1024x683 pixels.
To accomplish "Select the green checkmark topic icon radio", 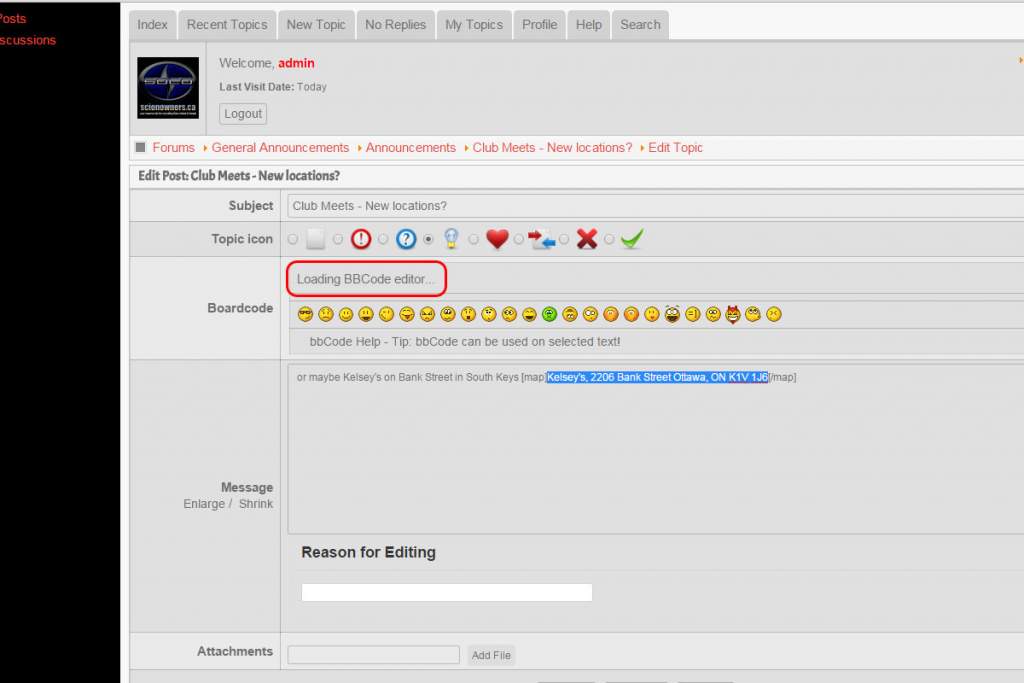I will (x=609, y=240).
